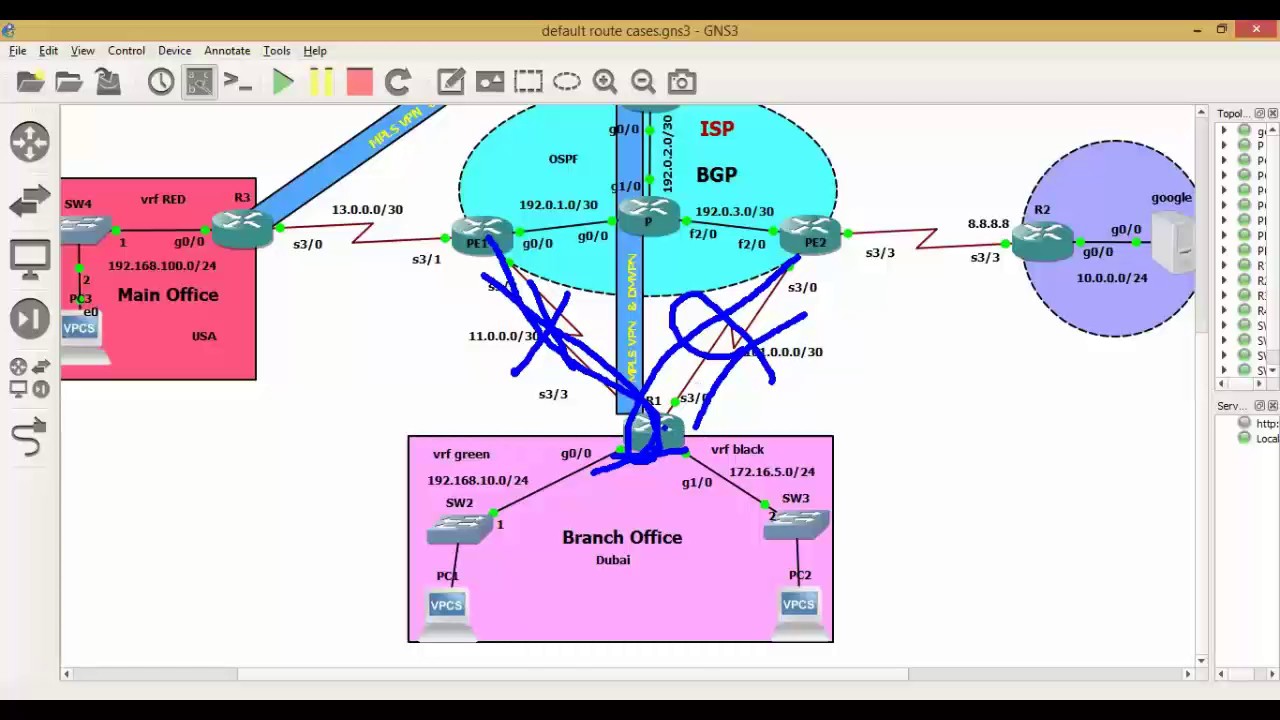This screenshot has height=720, width=1280.
Task: Click the 13.0.0.0/30 network label
Action: (x=367, y=210)
